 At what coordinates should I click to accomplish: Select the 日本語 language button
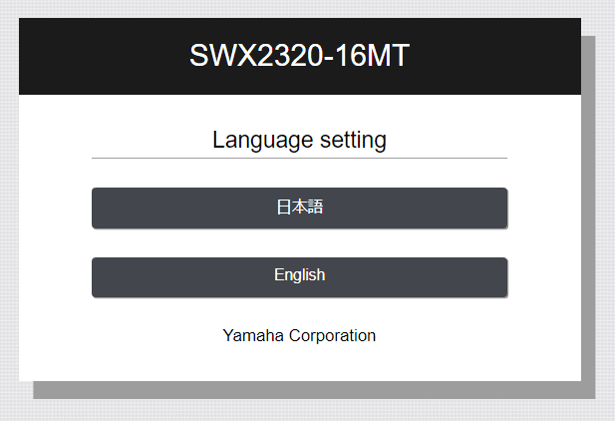pyautogui.click(x=299, y=208)
